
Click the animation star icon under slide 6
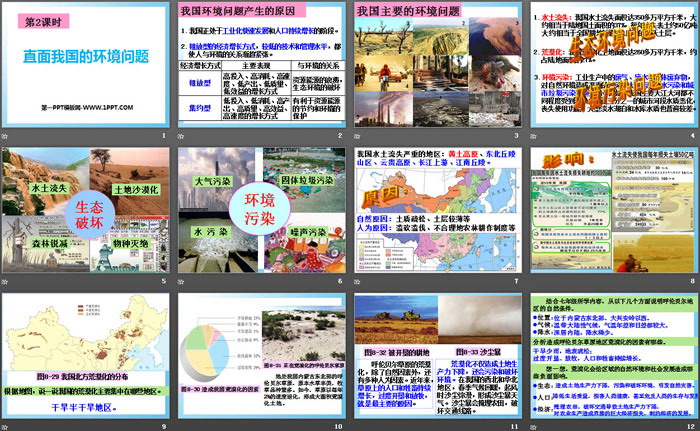(181, 281)
